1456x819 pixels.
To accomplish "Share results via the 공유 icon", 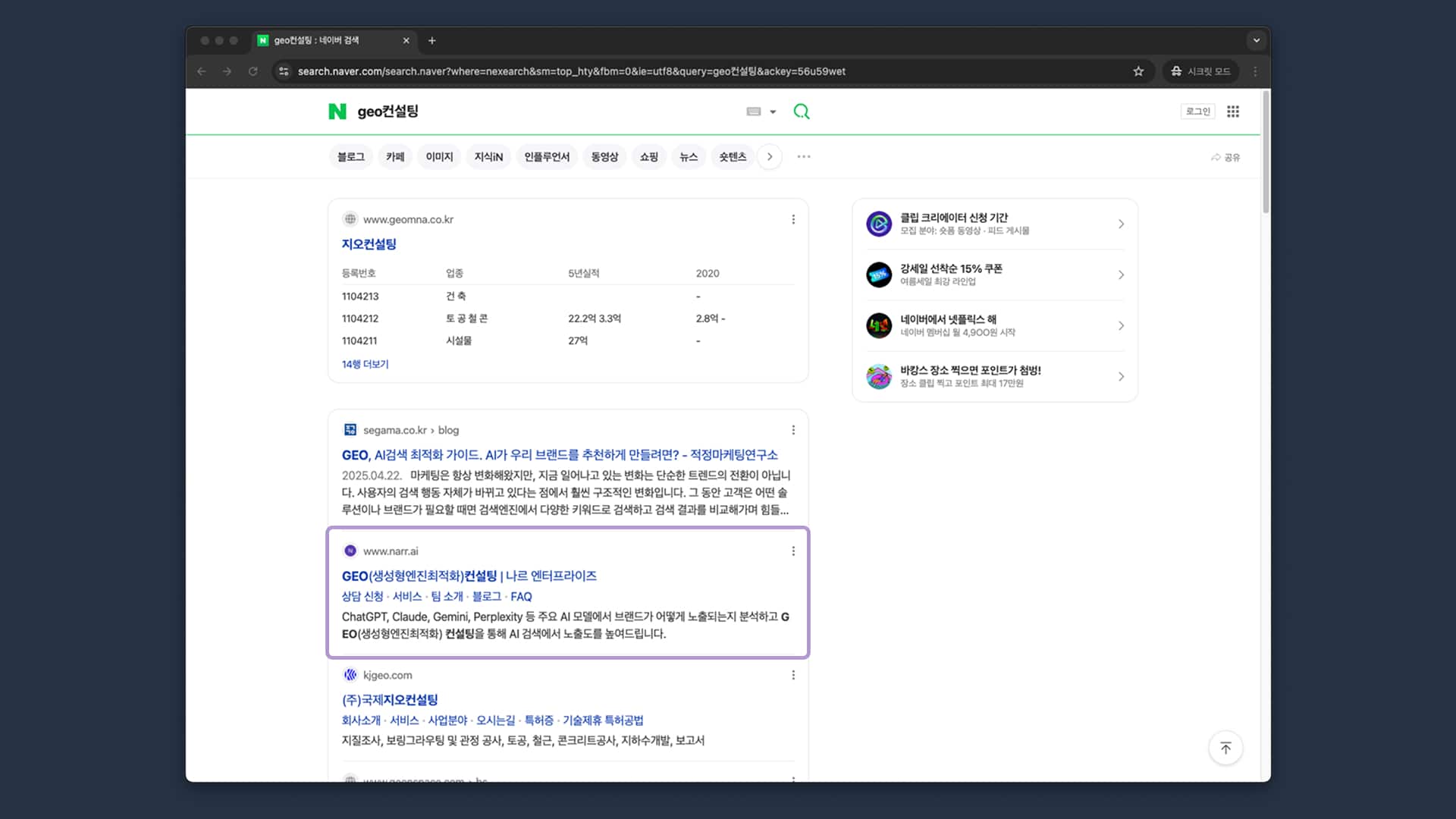I will click(1225, 157).
